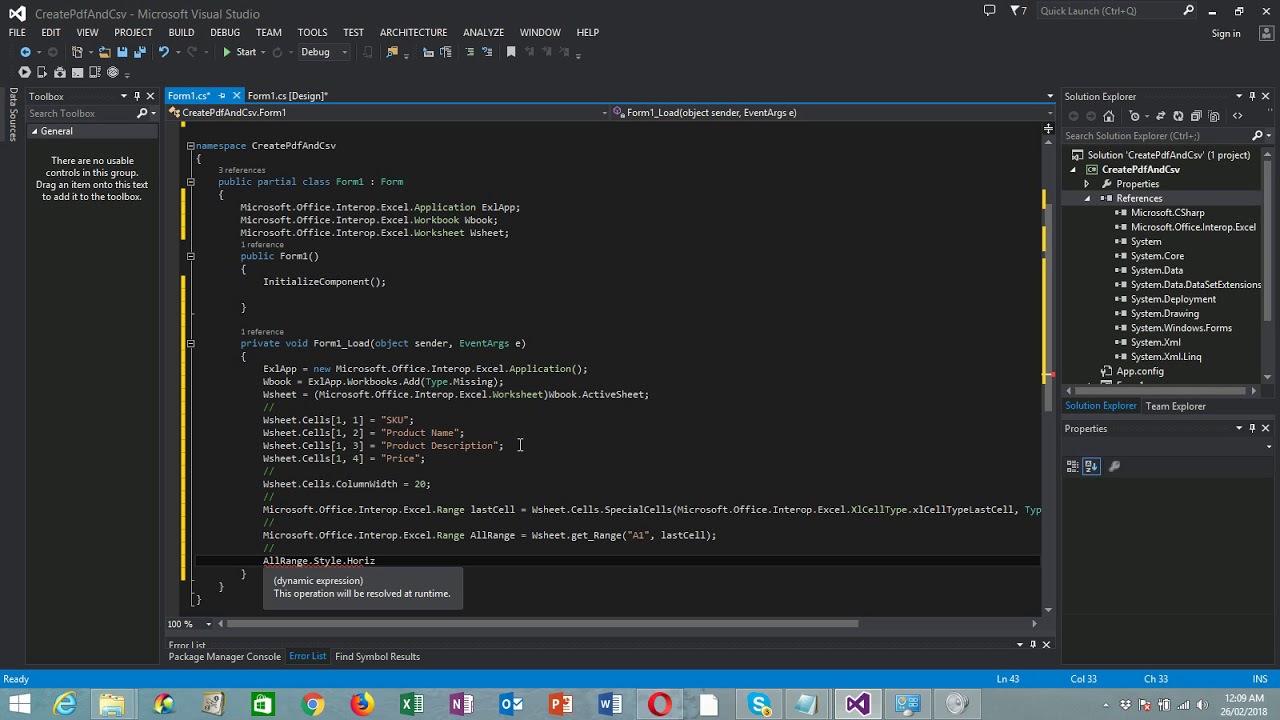Open the Find Symbol Results tab
Viewport: 1280px width, 720px height.
377,656
